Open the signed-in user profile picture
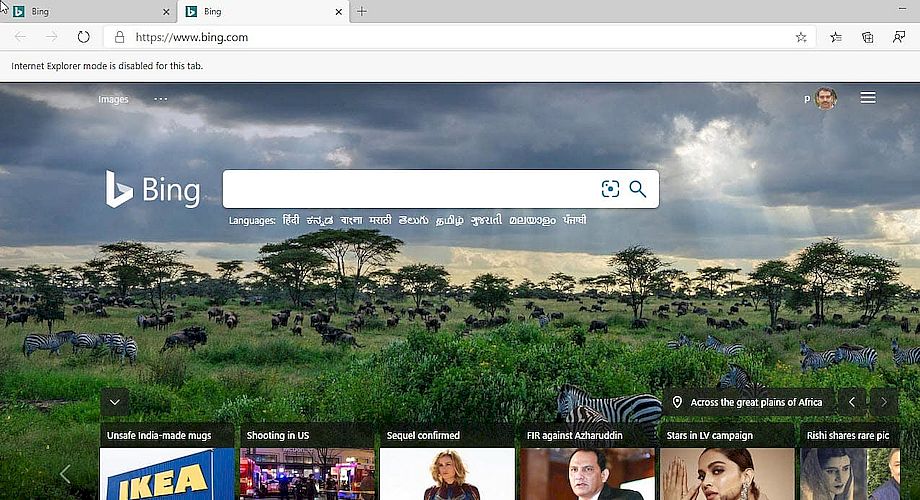The height and width of the screenshot is (500, 920). (825, 98)
